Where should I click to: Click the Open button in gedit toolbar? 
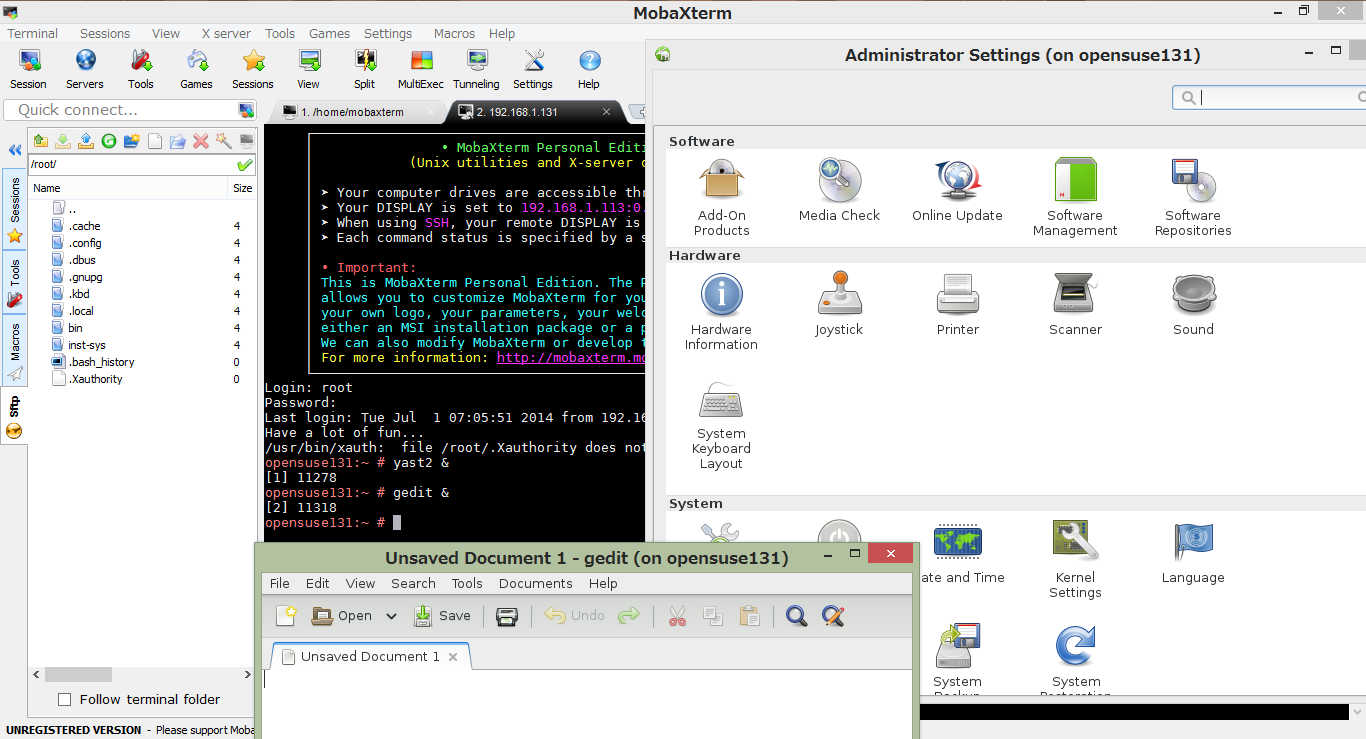(x=342, y=616)
